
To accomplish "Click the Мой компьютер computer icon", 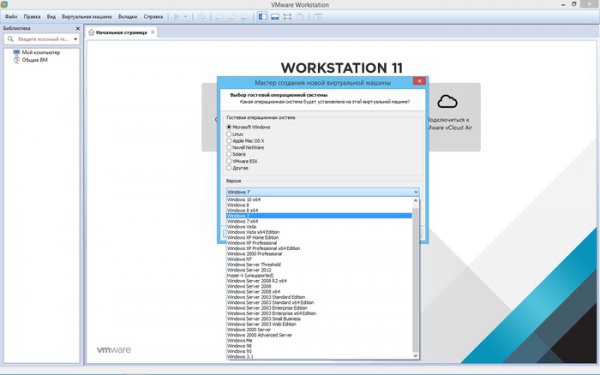I will [x=16, y=52].
